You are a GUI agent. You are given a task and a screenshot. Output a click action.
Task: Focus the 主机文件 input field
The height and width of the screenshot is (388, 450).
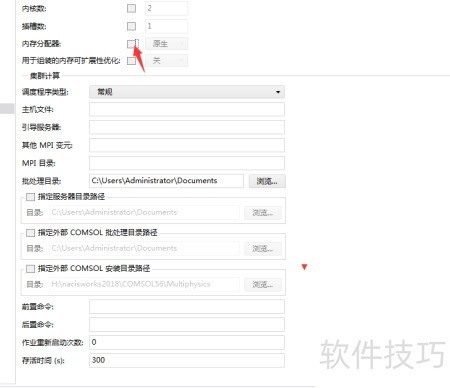(x=187, y=109)
